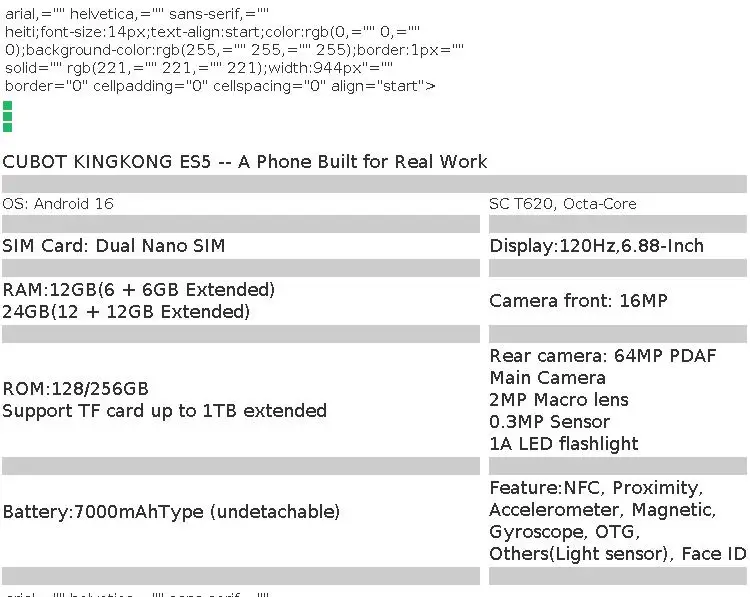Click the Display:120Hz,6.88-Inch cell
This screenshot has width=750, height=597.
pyautogui.click(x=596, y=246)
